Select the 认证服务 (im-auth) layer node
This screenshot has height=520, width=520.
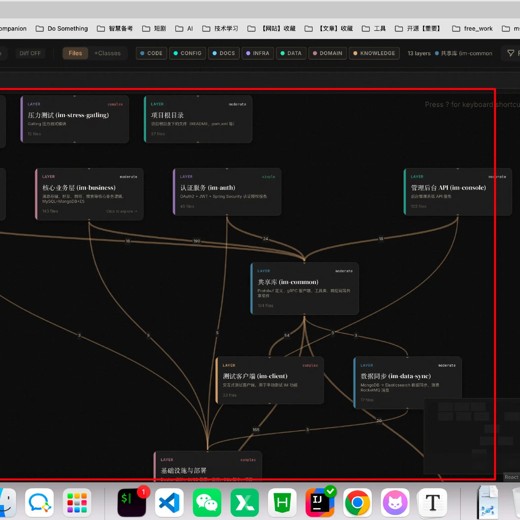[x=227, y=192]
